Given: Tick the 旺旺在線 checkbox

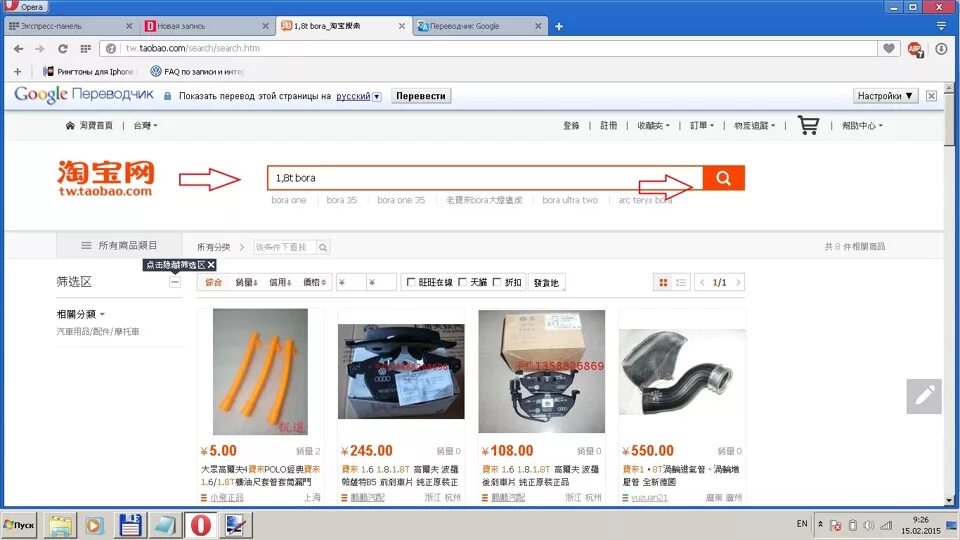Looking at the screenshot, I should (411, 282).
